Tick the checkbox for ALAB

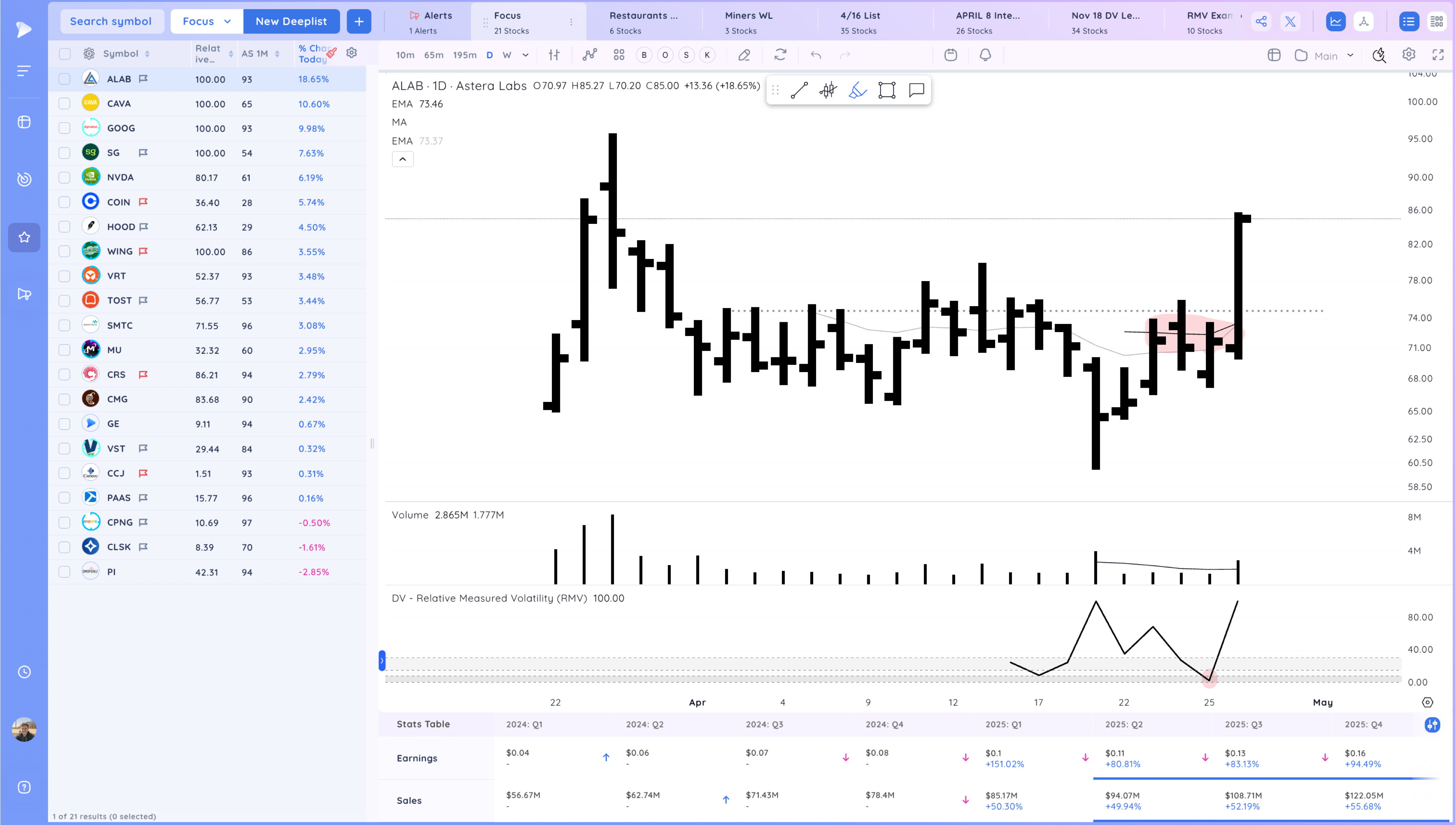(x=64, y=79)
